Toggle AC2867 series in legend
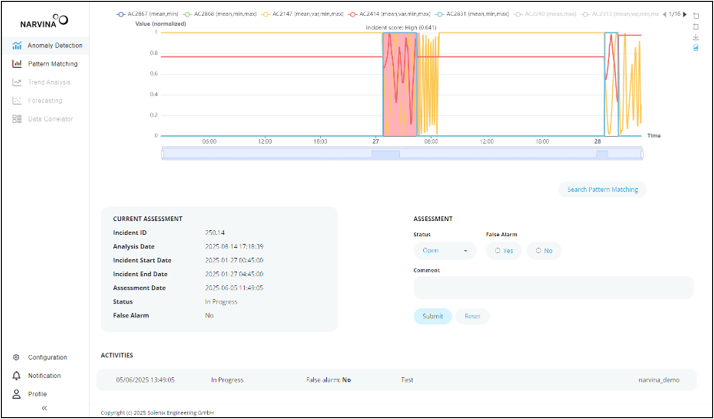Screen dimensions: 714x419 149,15
